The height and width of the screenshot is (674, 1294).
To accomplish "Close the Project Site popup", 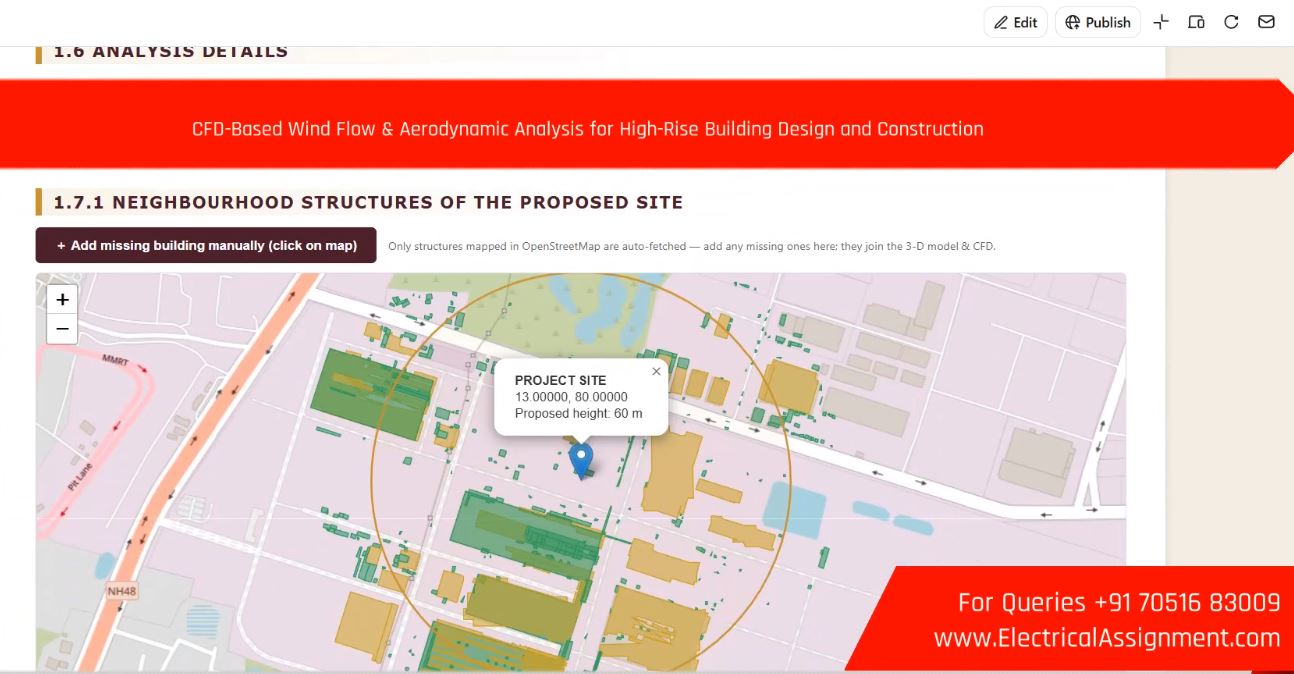I will 656,371.
